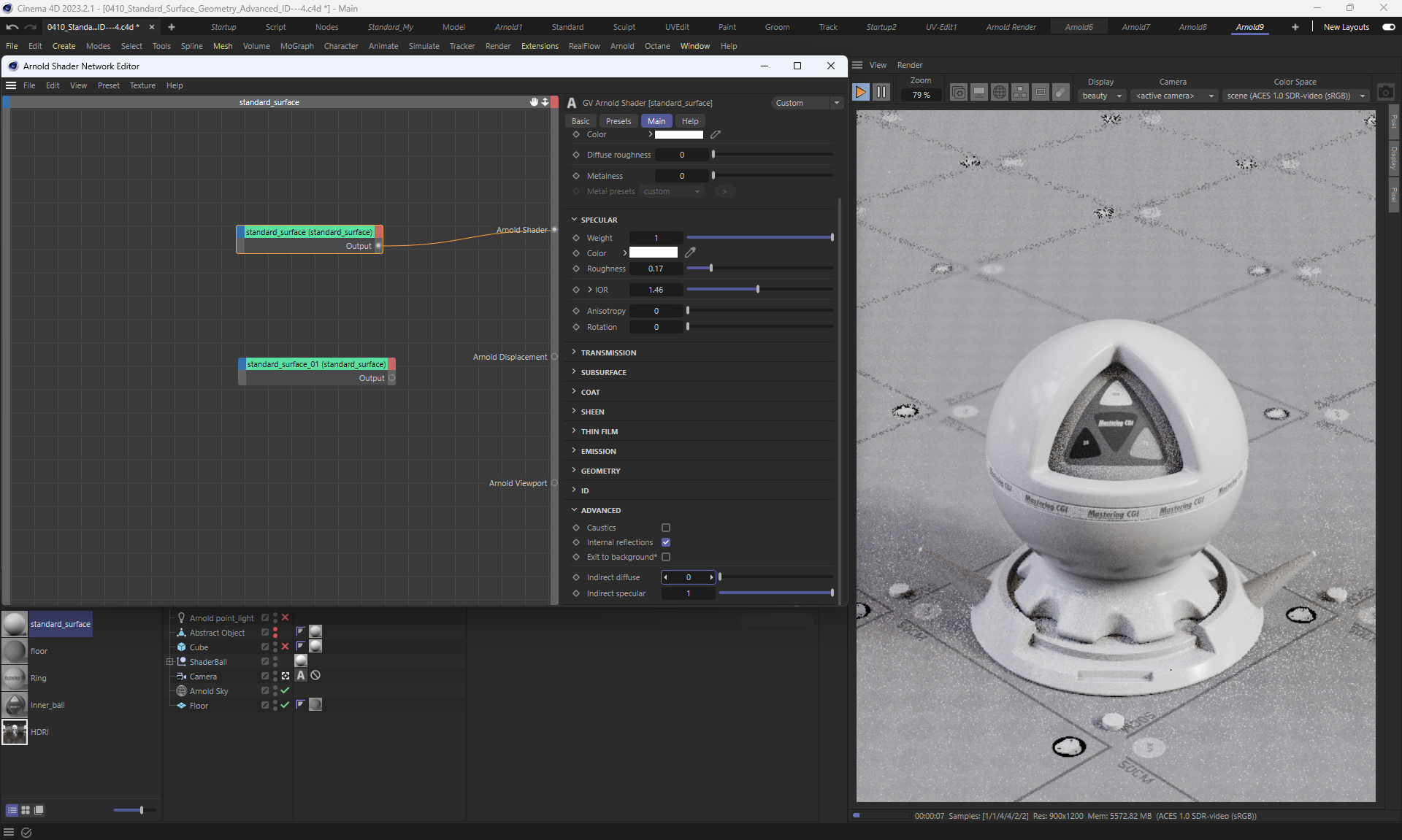Viewport: 1402px width, 840px height.
Task: Expand the COAT section
Action: (590, 392)
